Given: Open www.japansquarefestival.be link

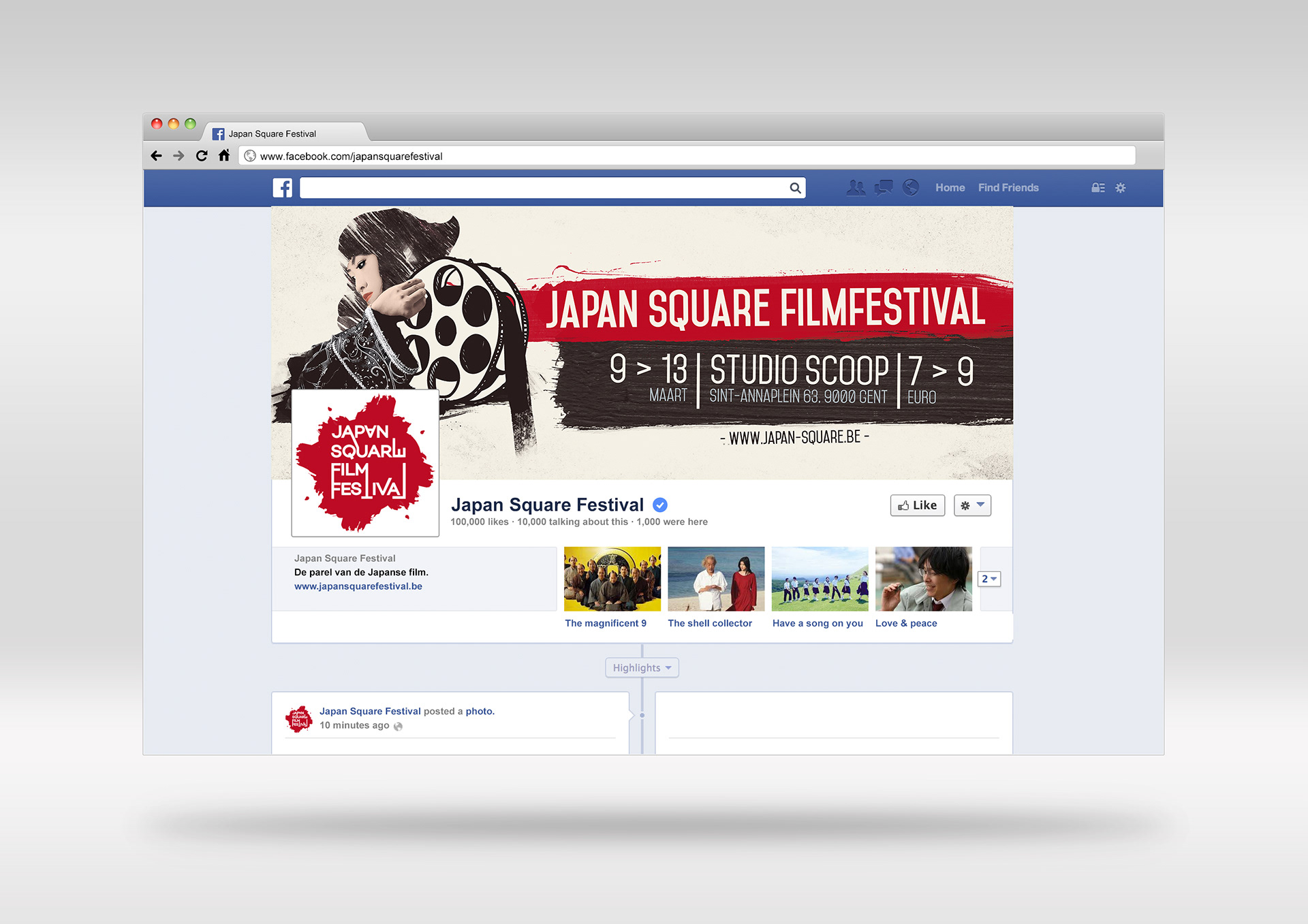Looking at the screenshot, I should (x=358, y=586).
